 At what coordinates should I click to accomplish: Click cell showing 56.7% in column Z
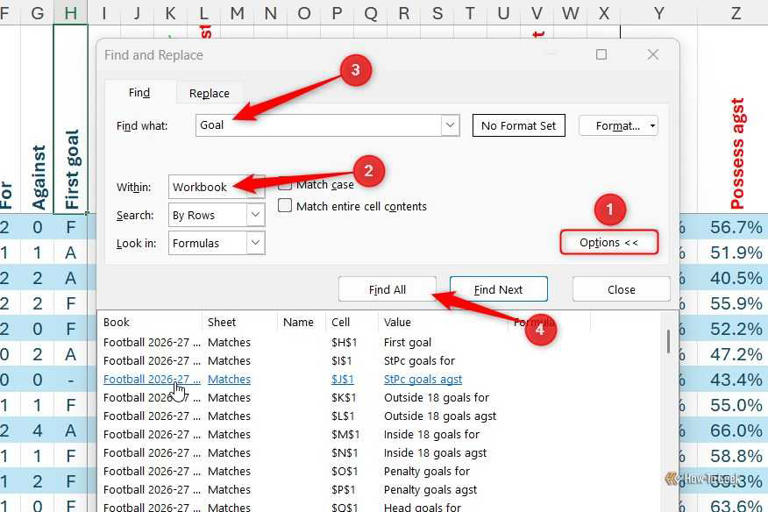(736, 227)
